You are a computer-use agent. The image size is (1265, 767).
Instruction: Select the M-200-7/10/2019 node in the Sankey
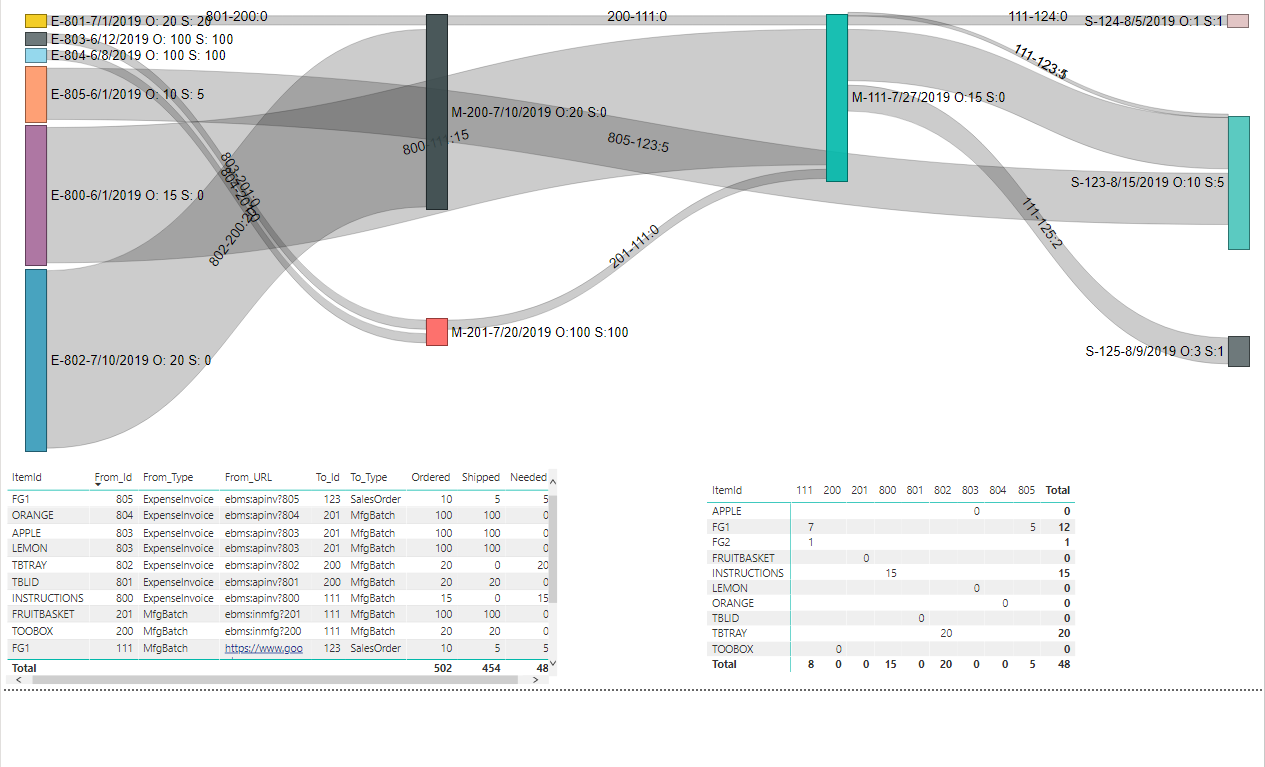click(x=437, y=110)
